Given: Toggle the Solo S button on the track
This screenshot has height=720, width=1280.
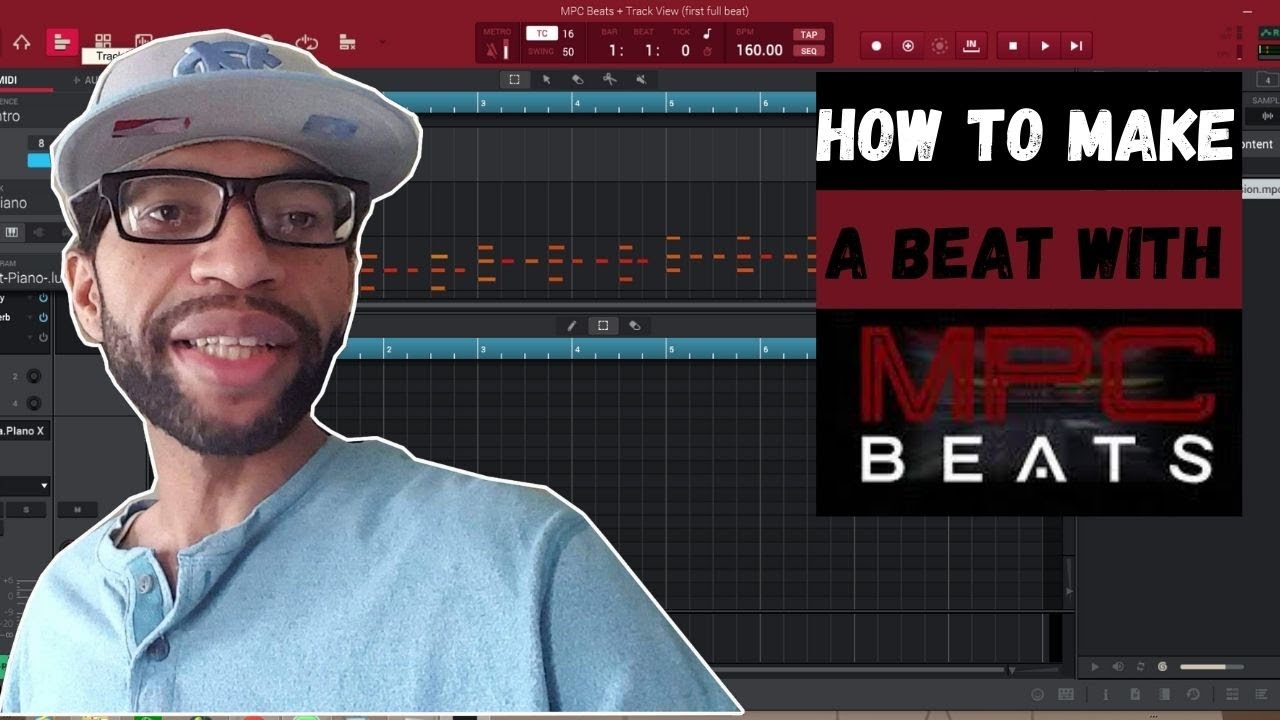Looking at the screenshot, I should (26, 510).
